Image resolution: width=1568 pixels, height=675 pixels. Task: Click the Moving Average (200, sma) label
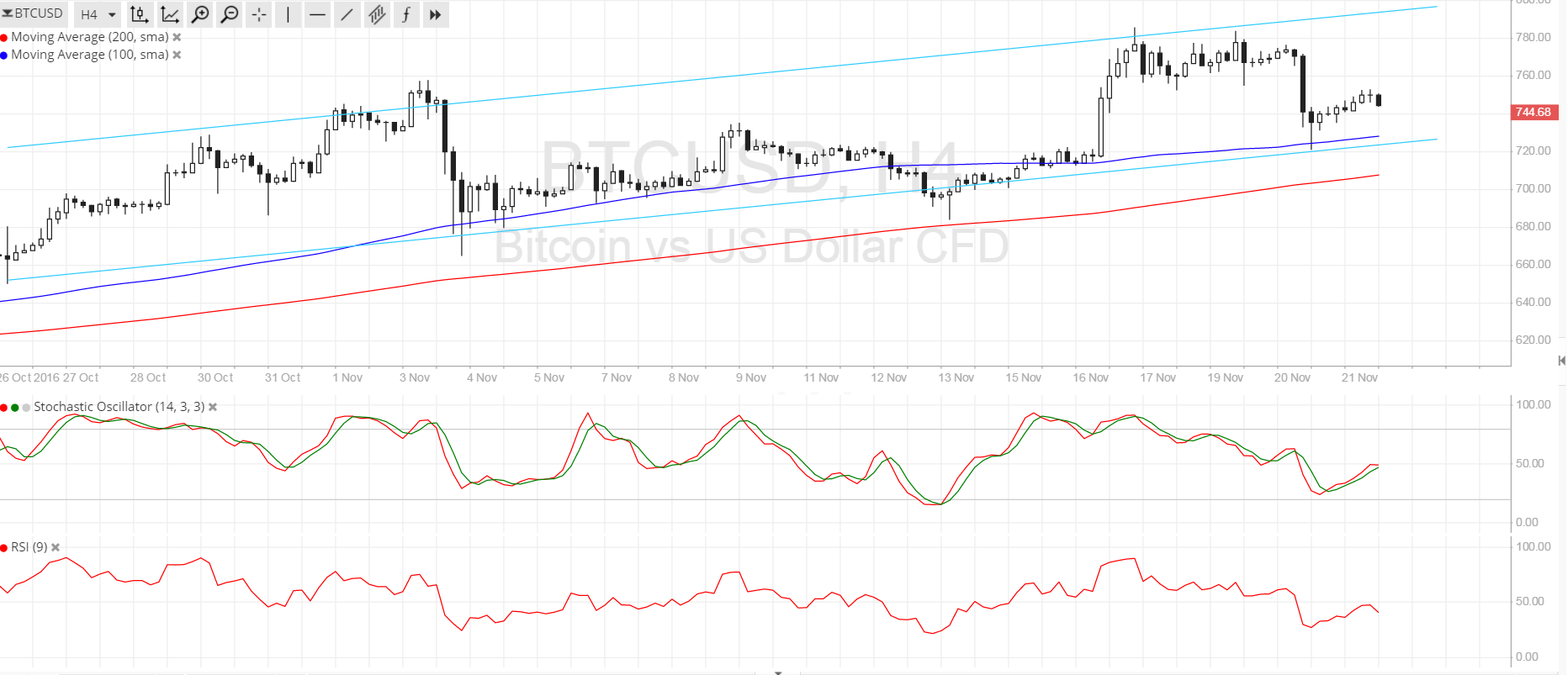coord(89,37)
